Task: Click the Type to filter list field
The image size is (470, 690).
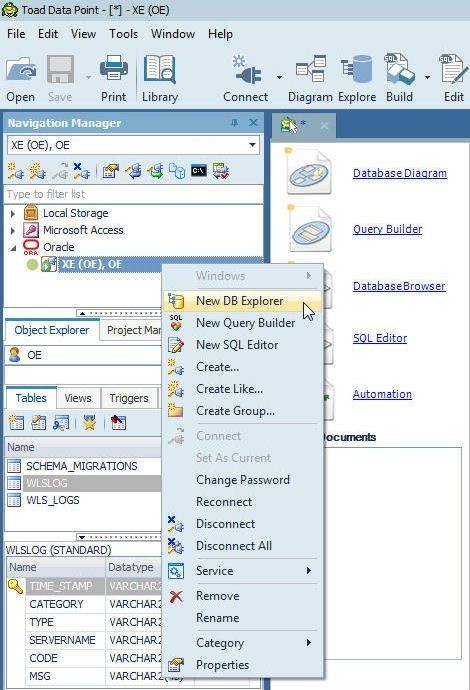Action: [134, 194]
